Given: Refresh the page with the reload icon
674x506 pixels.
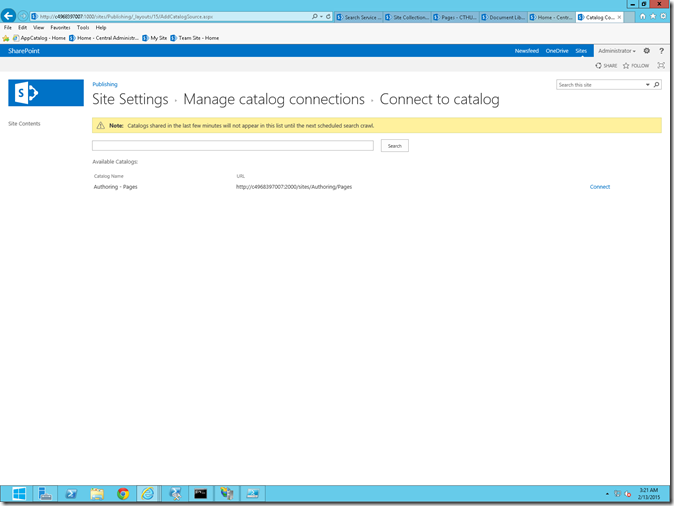Looking at the screenshot, I should pos(328,16).
